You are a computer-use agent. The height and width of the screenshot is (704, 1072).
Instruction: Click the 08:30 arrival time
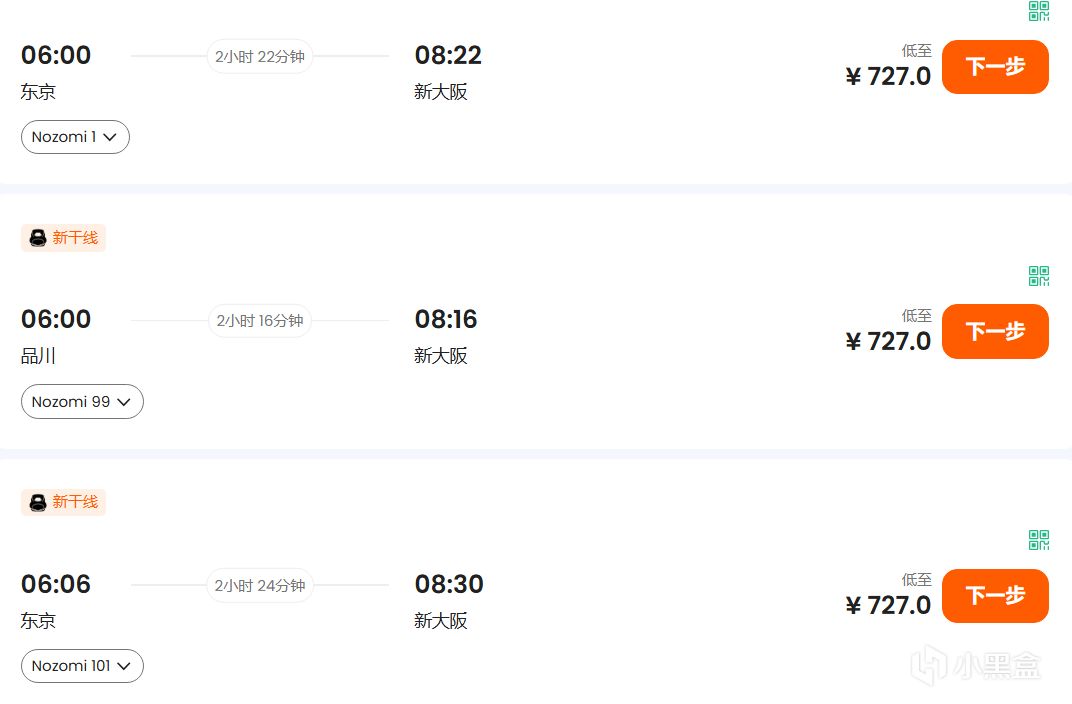[x=449, y=584]
